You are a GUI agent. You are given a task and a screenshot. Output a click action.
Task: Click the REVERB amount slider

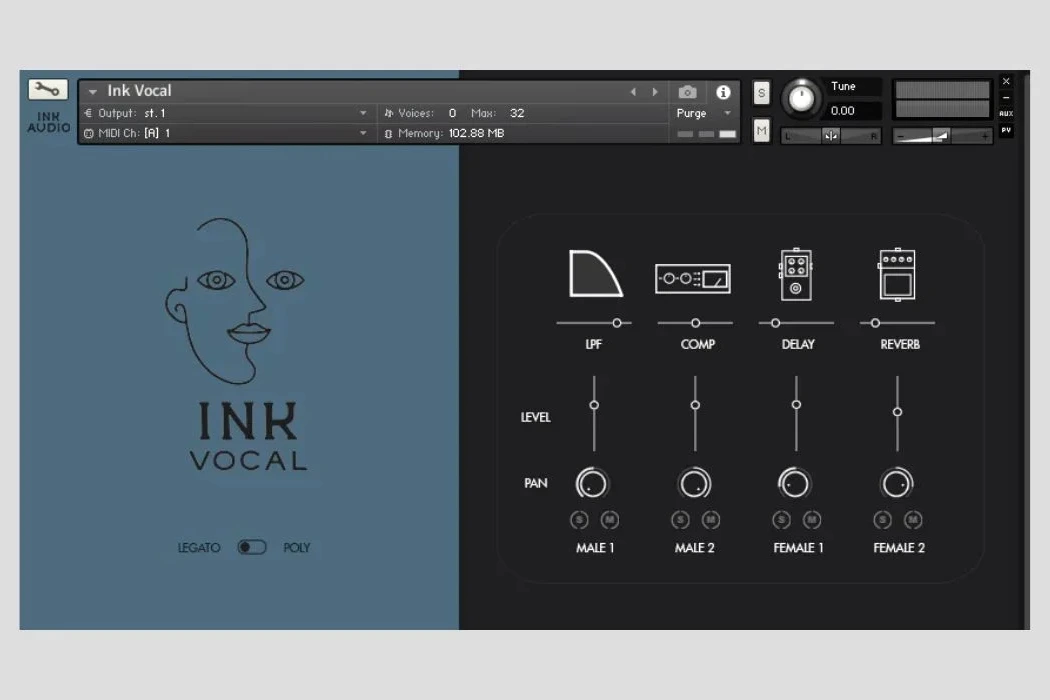897,323
